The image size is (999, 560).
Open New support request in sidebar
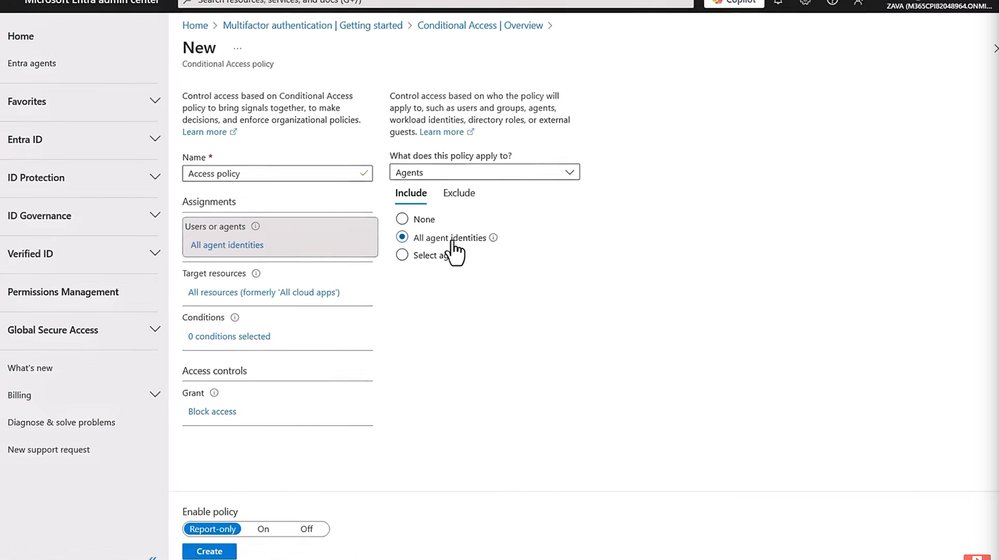click(48, 450)
